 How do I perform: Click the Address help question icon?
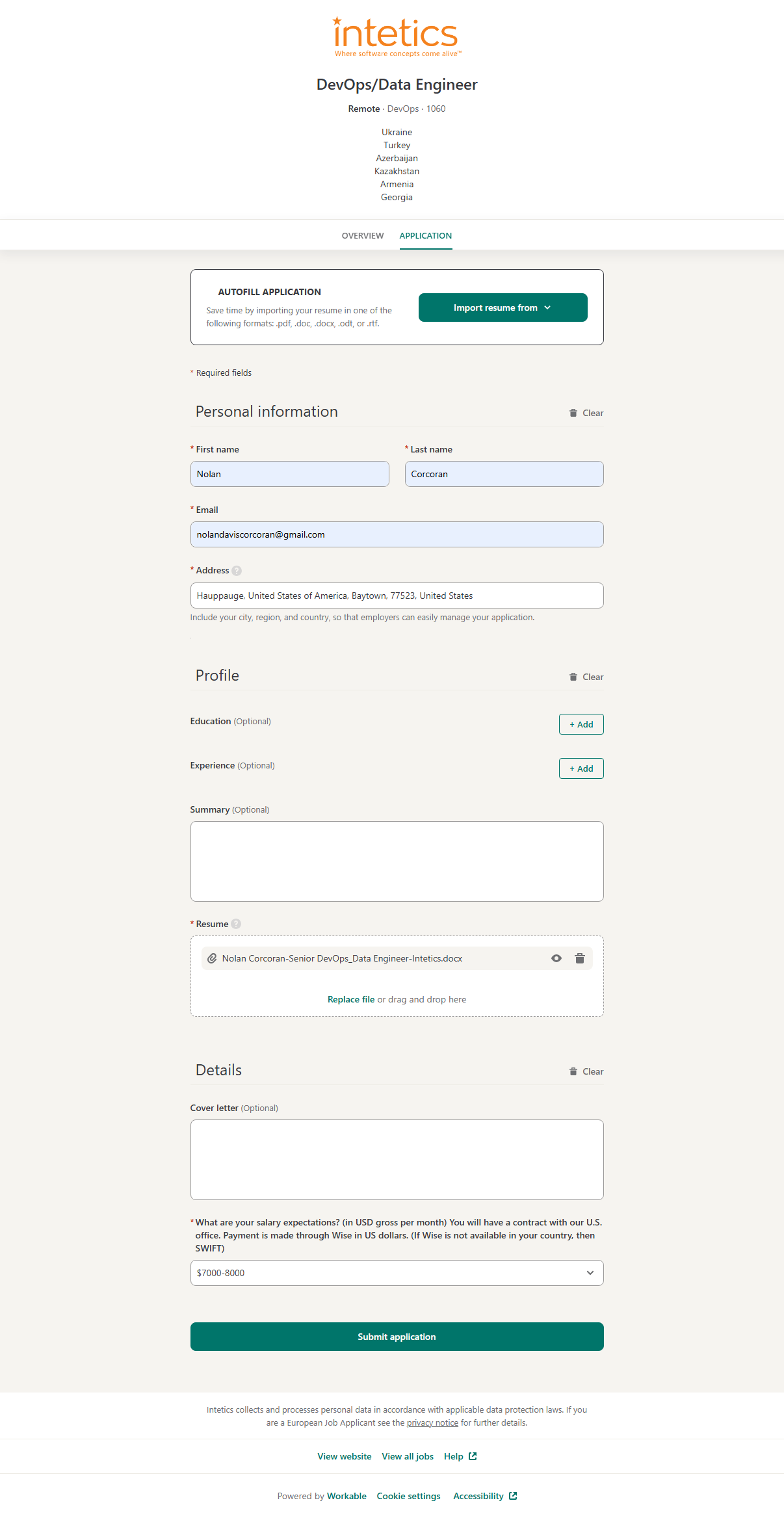(237, 571)
